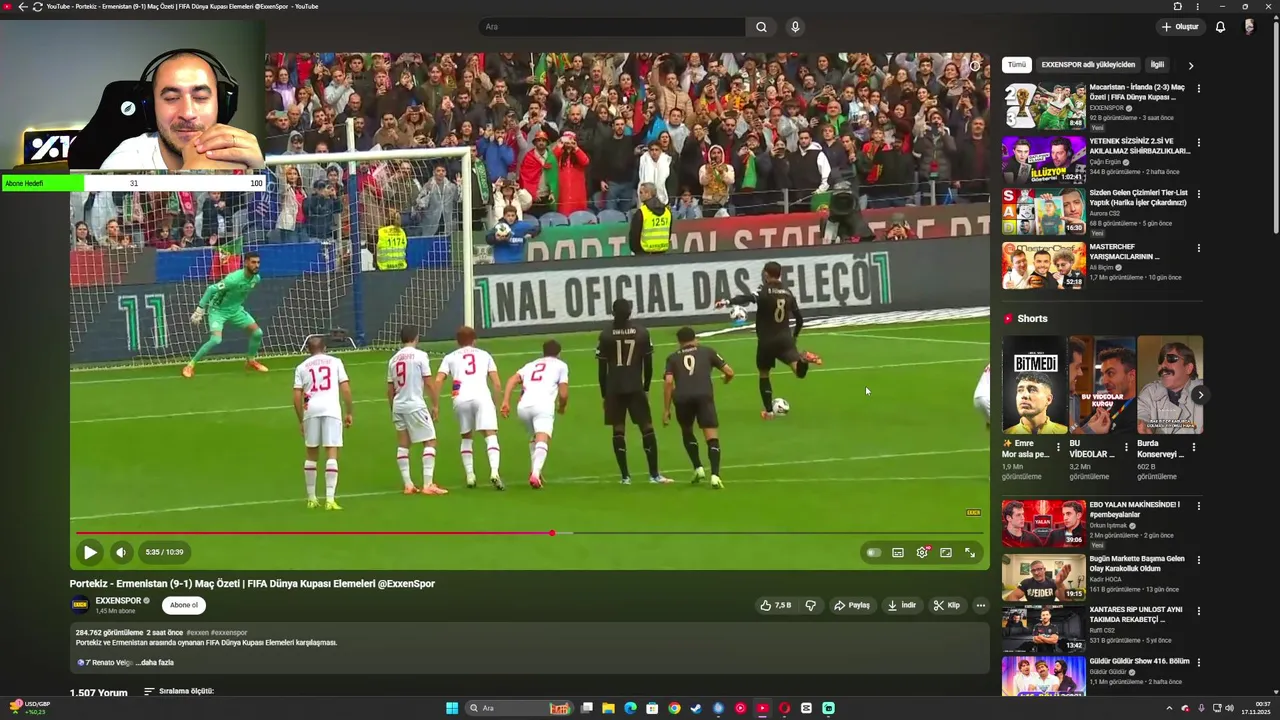Advance Shorts shelf with next arrow
Screen dimensions: 1280x720
1200,395
